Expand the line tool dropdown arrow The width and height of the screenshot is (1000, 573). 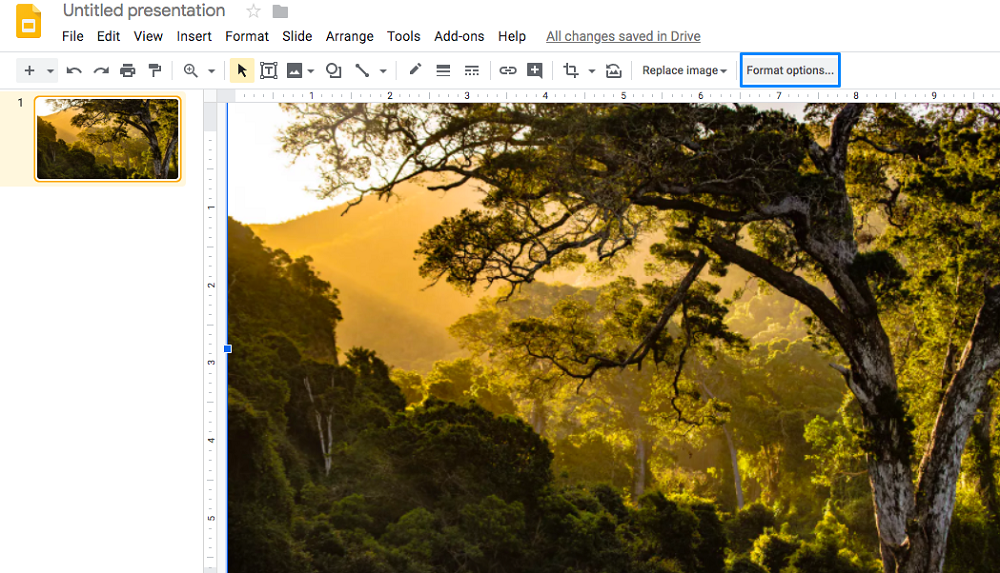383,71
